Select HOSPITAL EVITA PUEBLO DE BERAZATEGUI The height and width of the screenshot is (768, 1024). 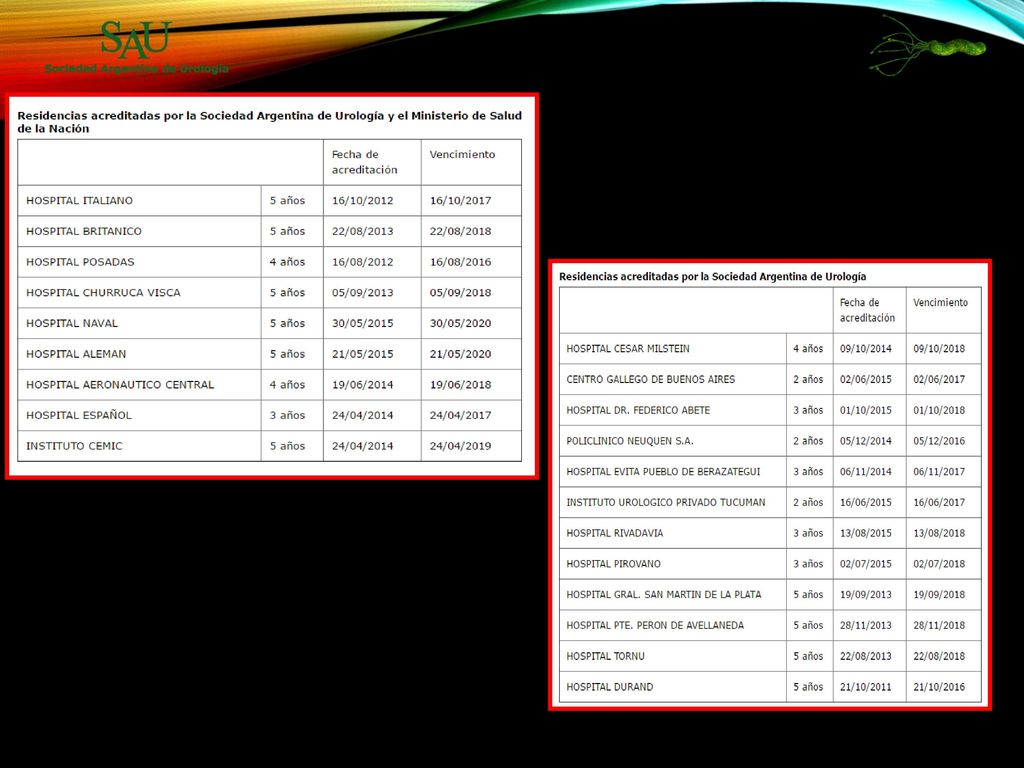tap(663, 472)
